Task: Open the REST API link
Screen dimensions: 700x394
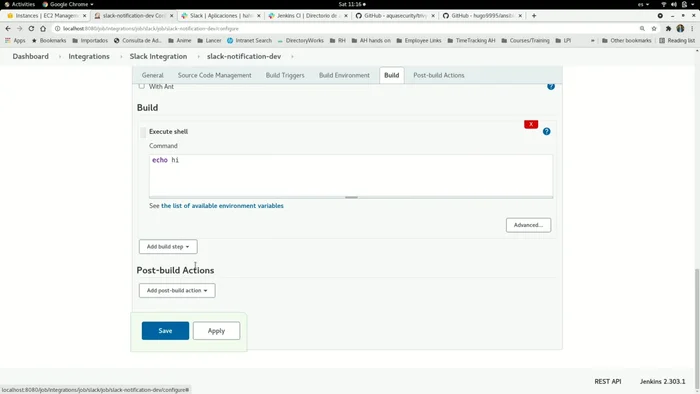Action: [x=608, y=382]
